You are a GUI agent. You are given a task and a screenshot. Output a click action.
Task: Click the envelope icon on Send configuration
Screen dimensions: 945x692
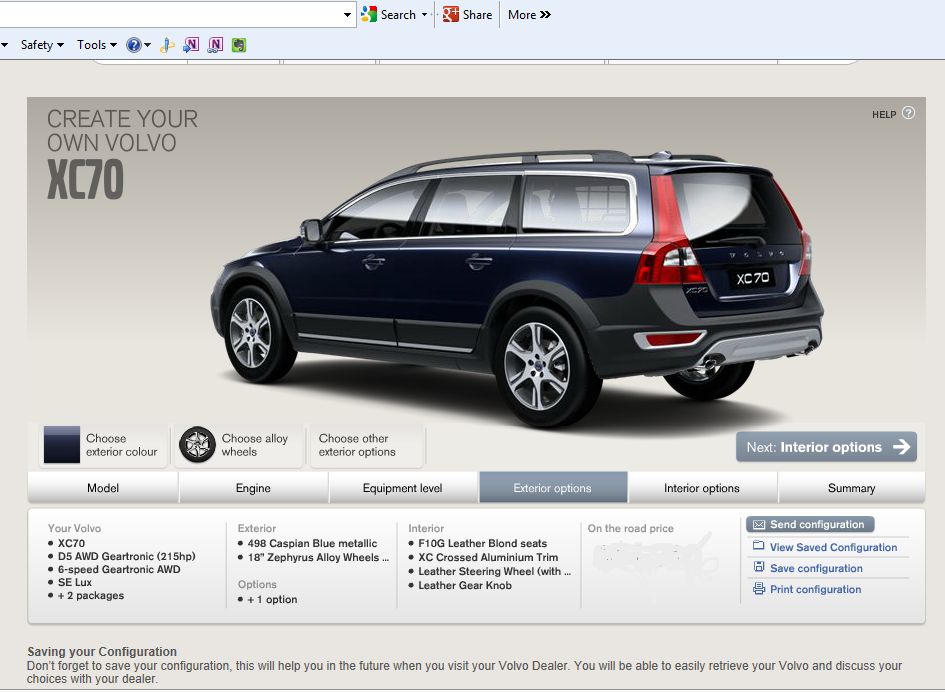point(759,525)
